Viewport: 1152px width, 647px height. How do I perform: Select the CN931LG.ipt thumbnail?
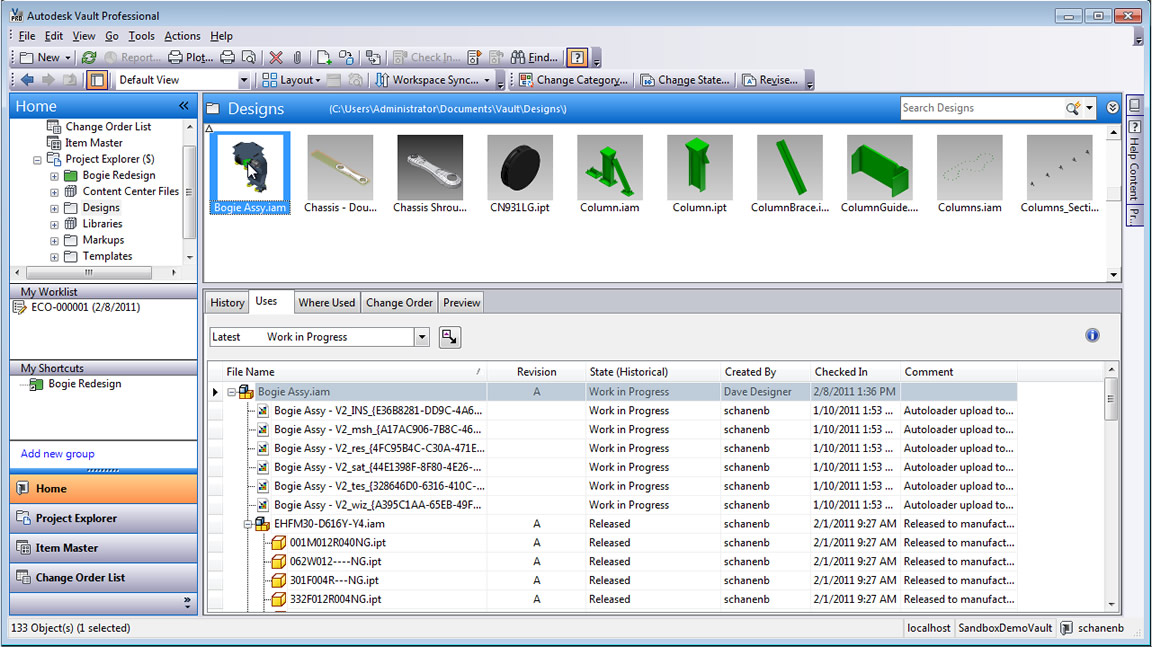coord(519,174)
